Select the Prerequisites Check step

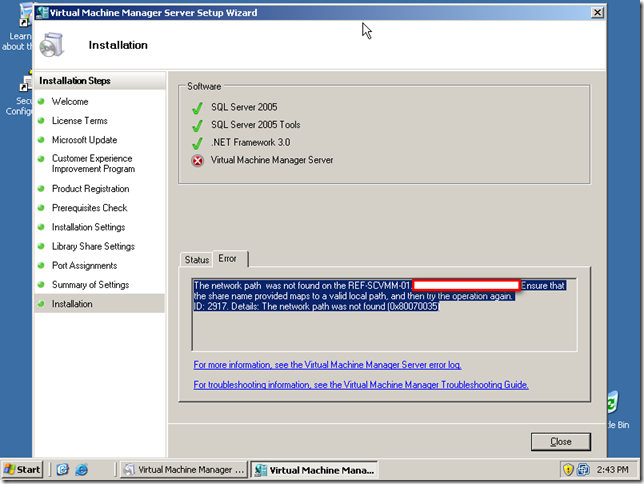point(90,208)
